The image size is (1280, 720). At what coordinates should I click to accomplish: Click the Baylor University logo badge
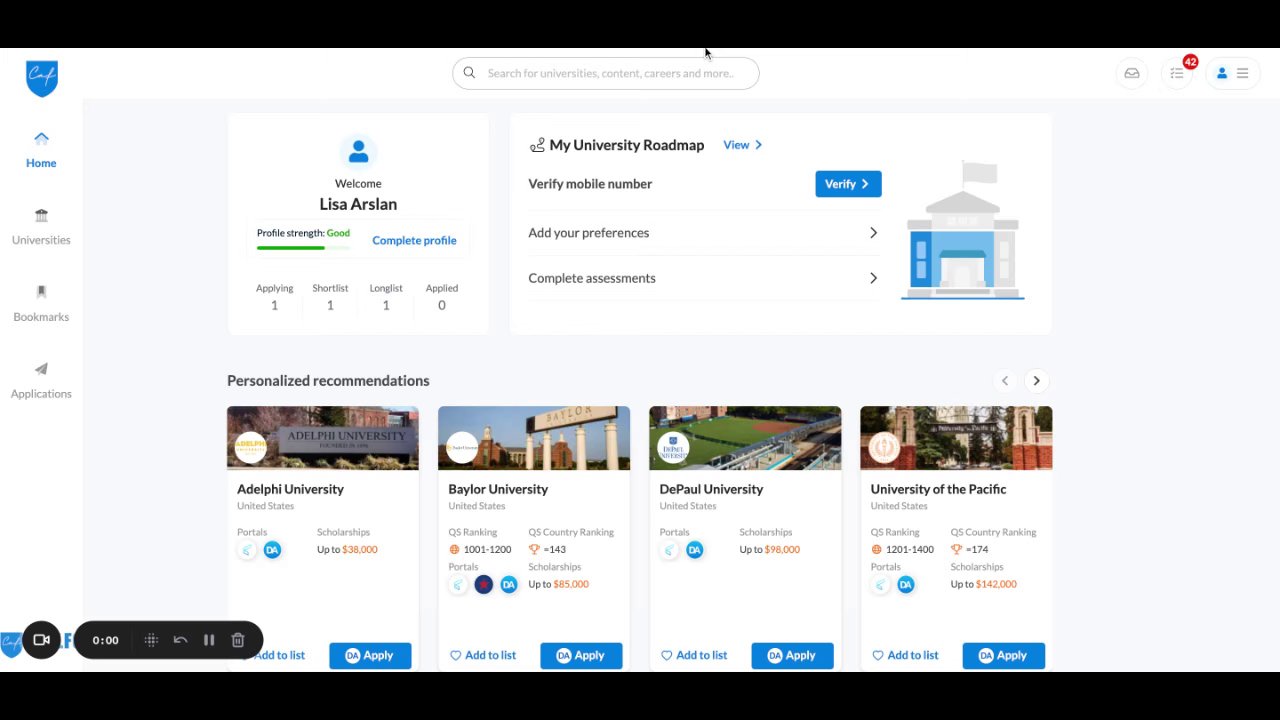point(462,447)
